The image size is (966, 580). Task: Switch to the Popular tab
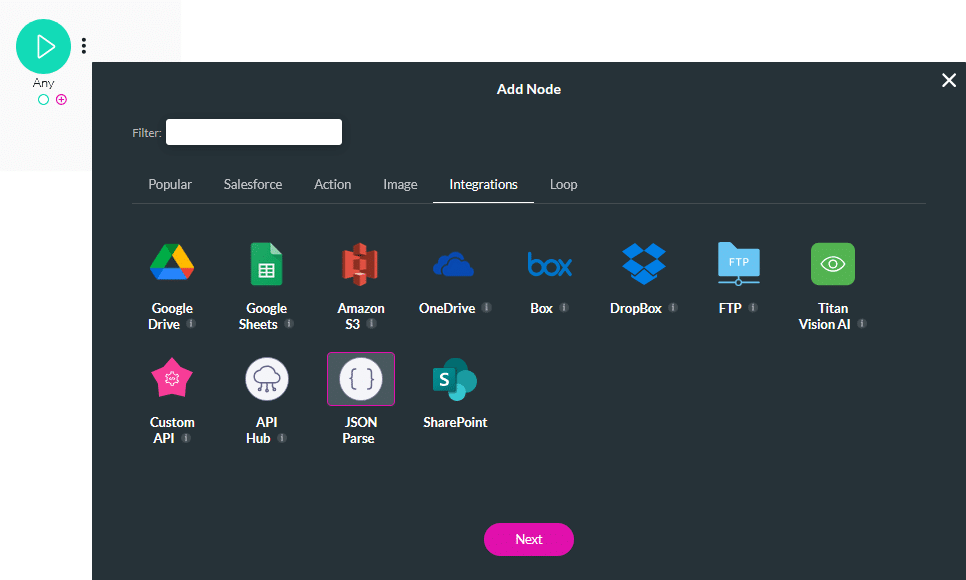(x=170, y=184)
